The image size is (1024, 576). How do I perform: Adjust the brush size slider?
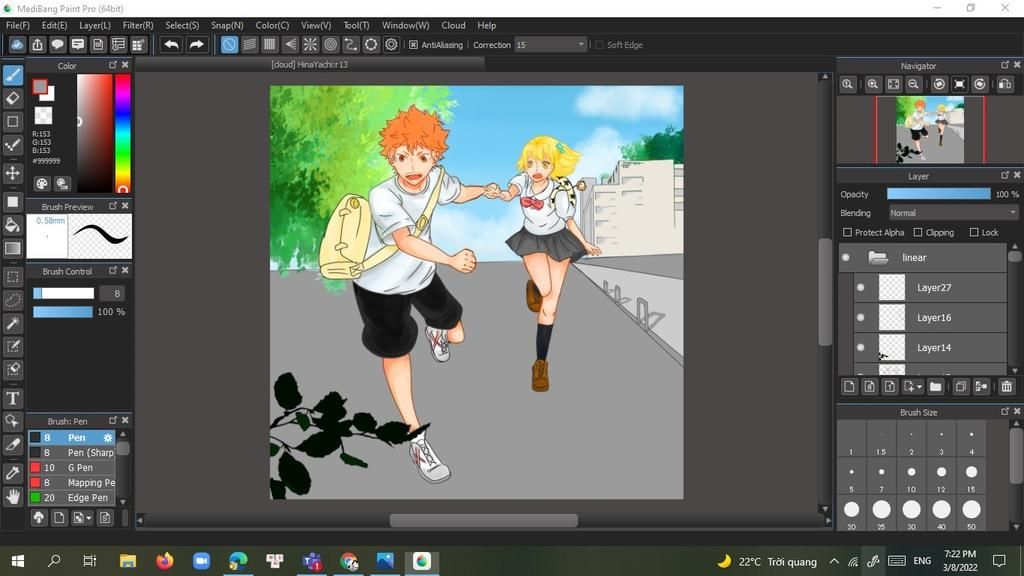[x=63, y=293]
